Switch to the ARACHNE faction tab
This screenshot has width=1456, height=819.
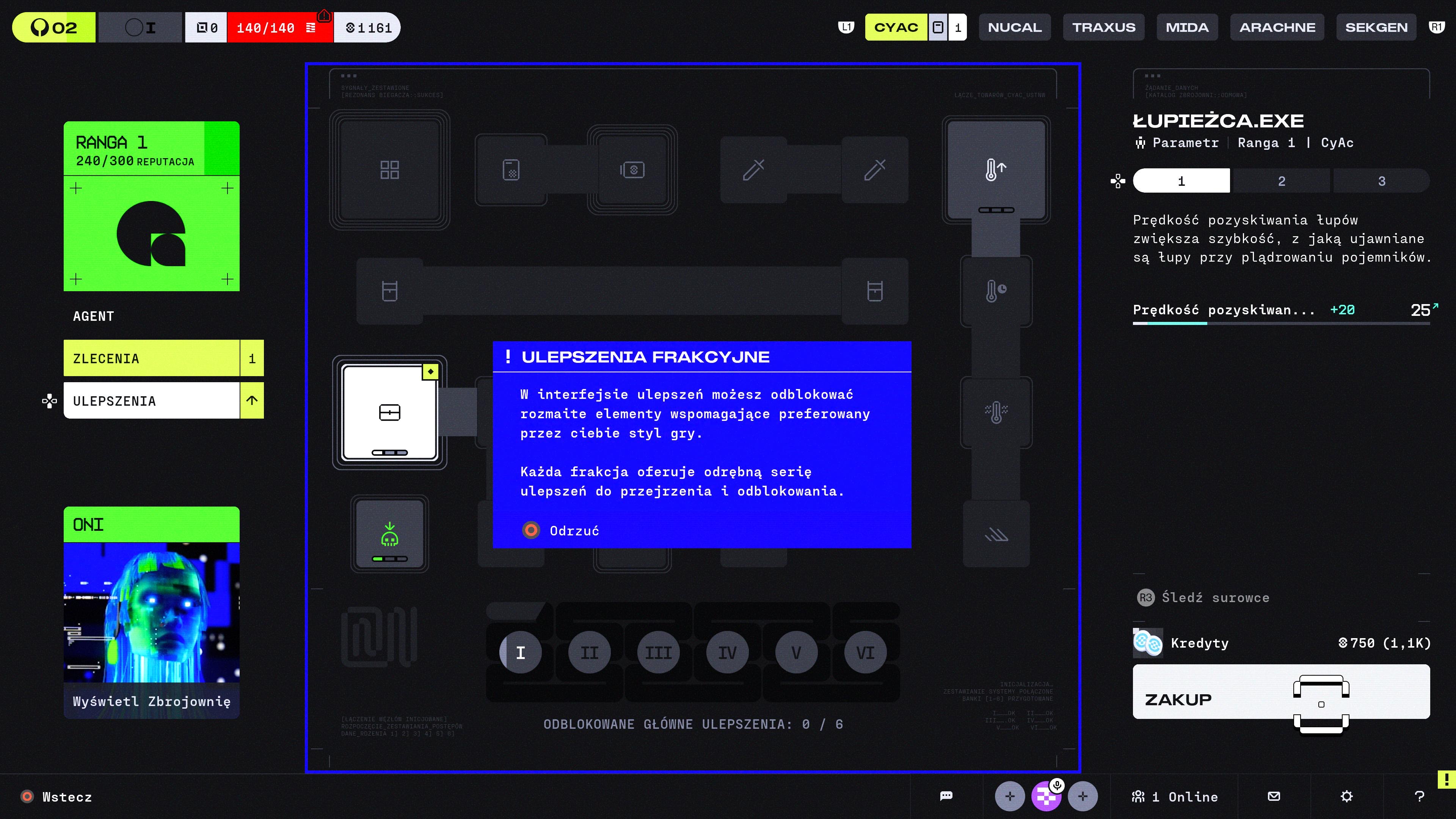tap(1277, 27)
